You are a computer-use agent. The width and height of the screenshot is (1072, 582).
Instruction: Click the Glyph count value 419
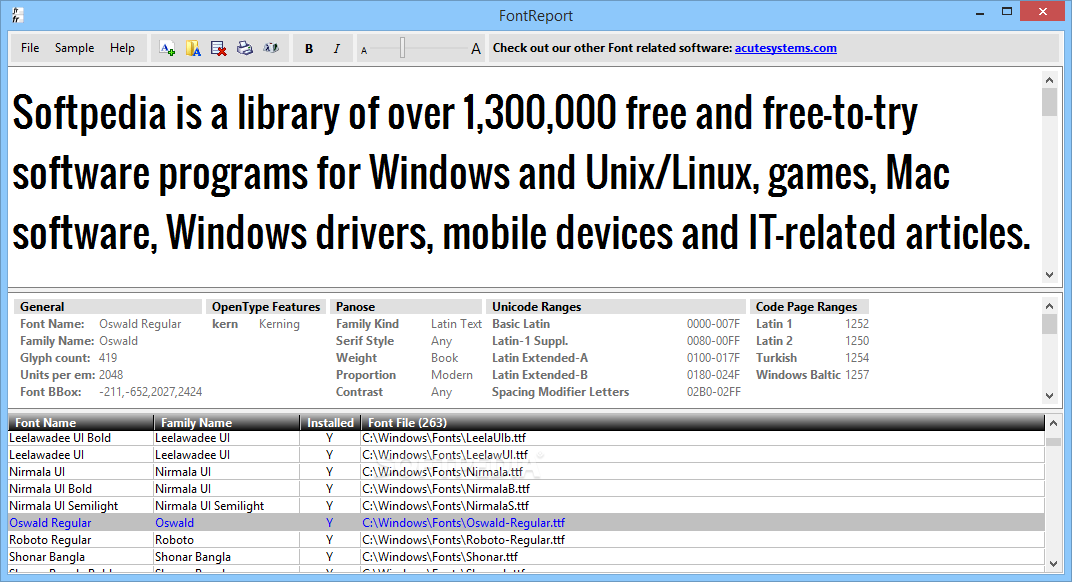pyautogui.click(x=108, y=358)
